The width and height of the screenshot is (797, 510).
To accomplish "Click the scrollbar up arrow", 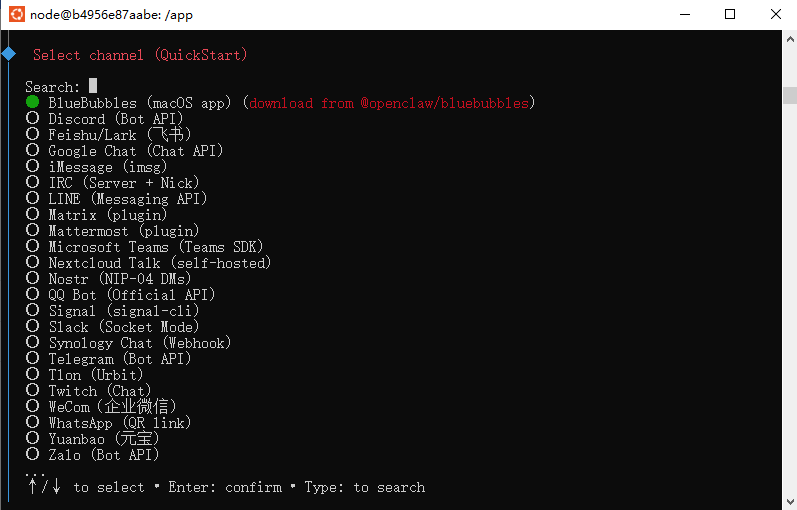I will [x=790, y=39].
